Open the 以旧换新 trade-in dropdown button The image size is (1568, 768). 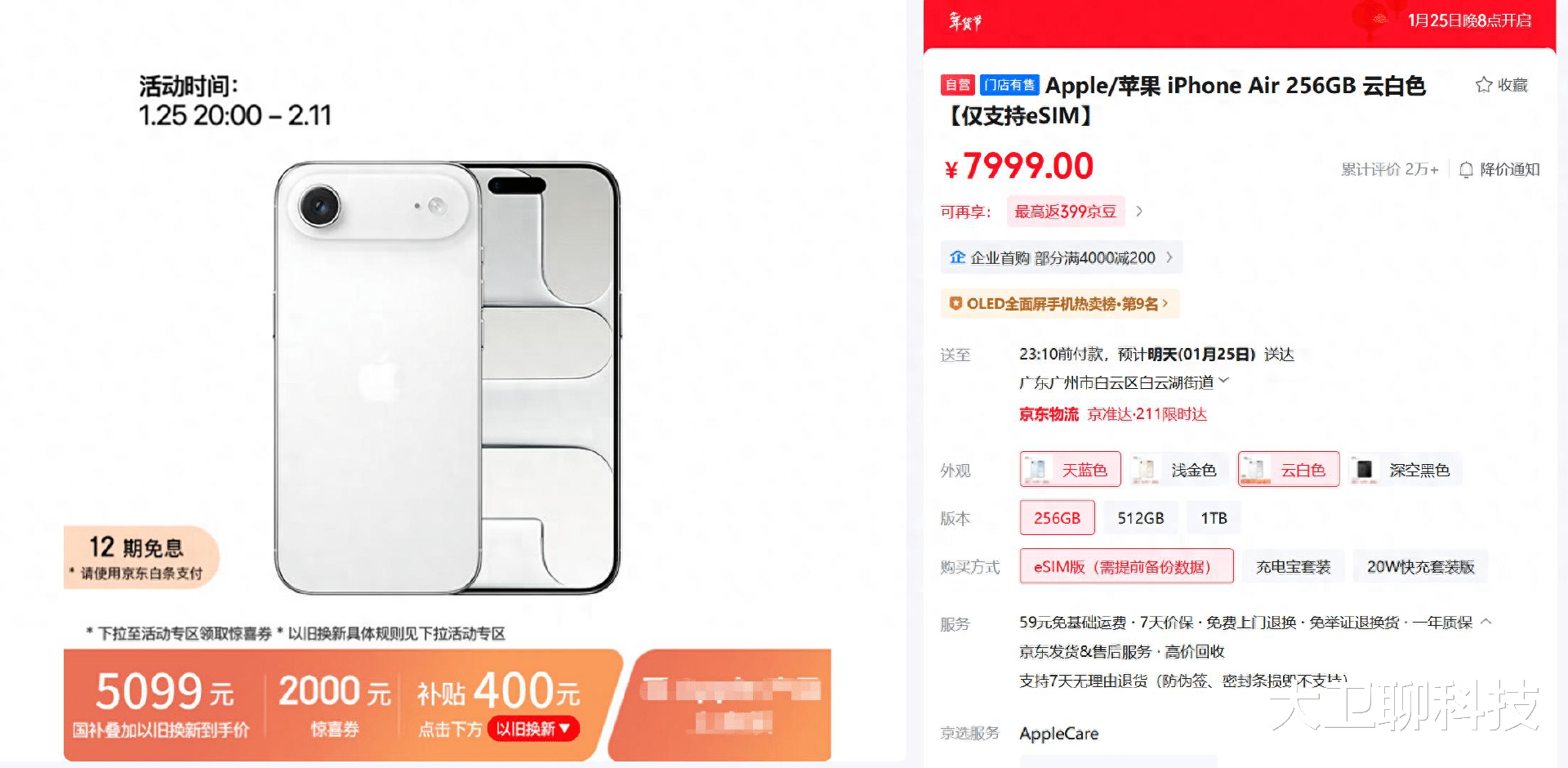pyautogui.click(x=533, y=729)
